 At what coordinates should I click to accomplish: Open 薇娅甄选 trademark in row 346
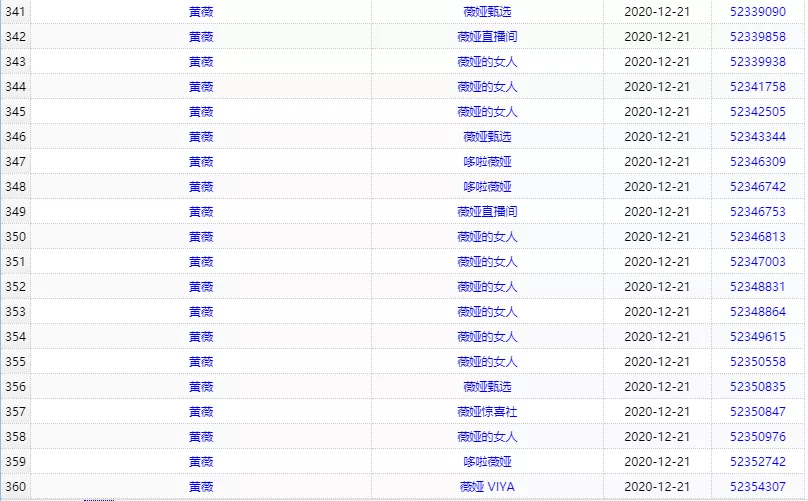pyautogui.click(x=487, y=137)
